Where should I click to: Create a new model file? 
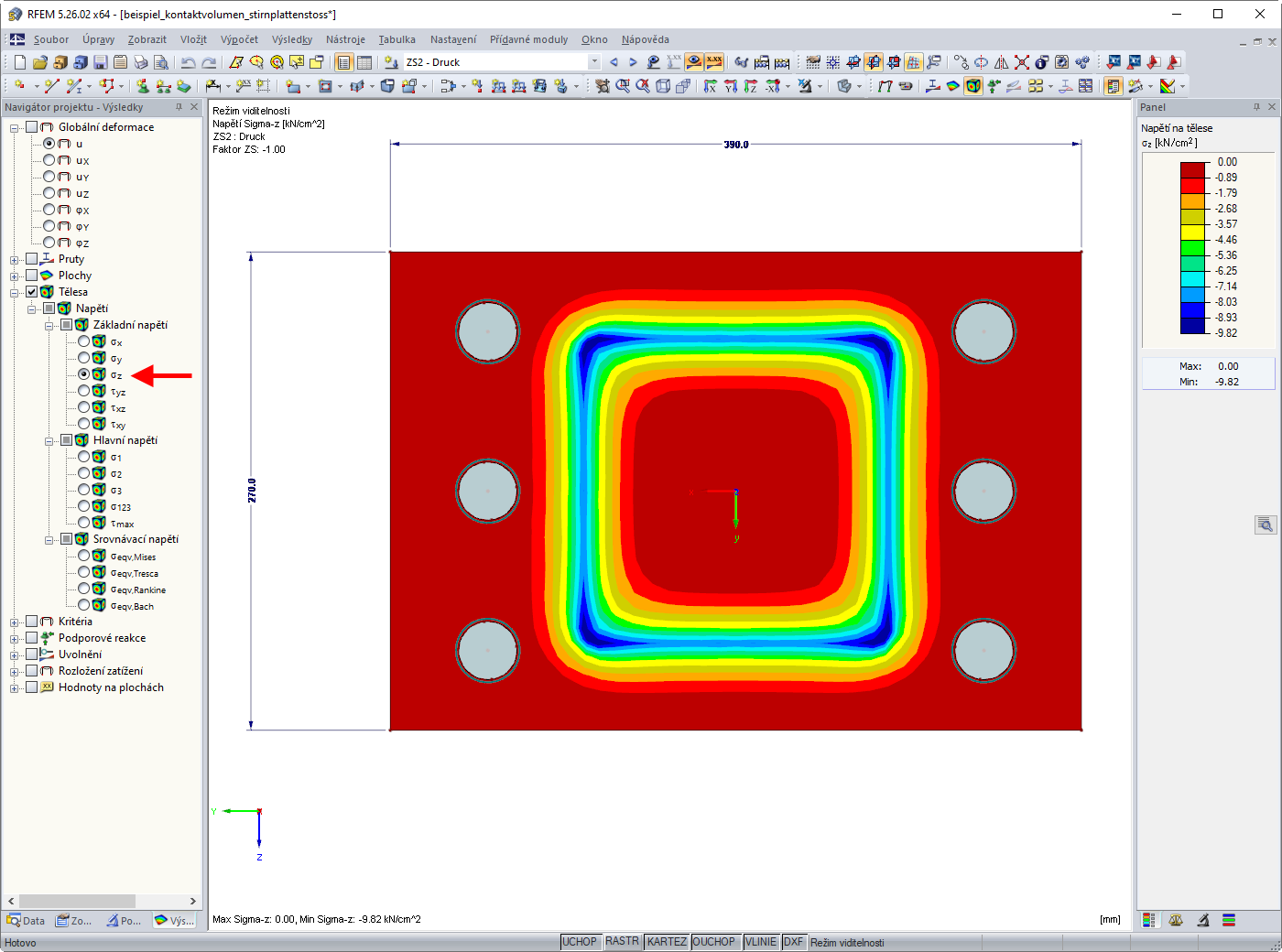[x=20, y=62]
